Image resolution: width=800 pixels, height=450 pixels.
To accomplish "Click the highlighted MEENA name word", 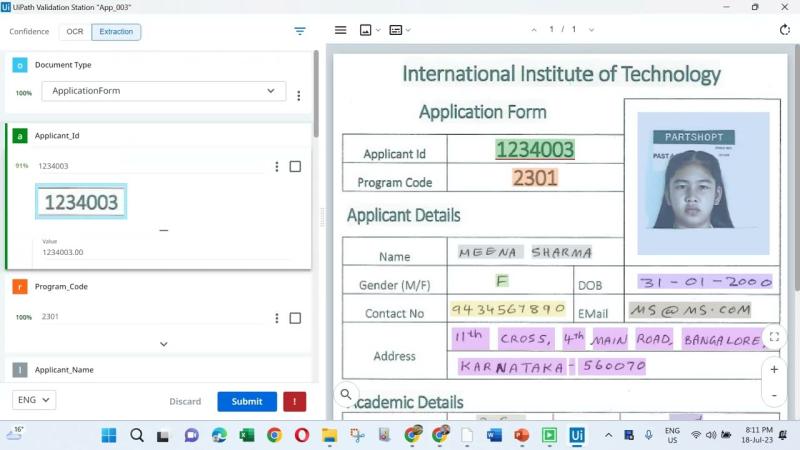I will coord(488,252).
